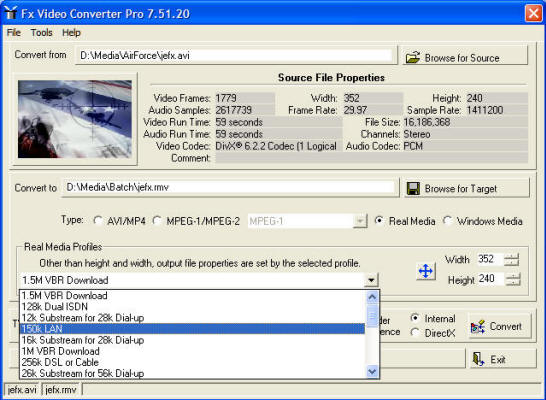Choose 26k Substream for 56k Dial-up
The image size is (546, 400).
(192, 373)
